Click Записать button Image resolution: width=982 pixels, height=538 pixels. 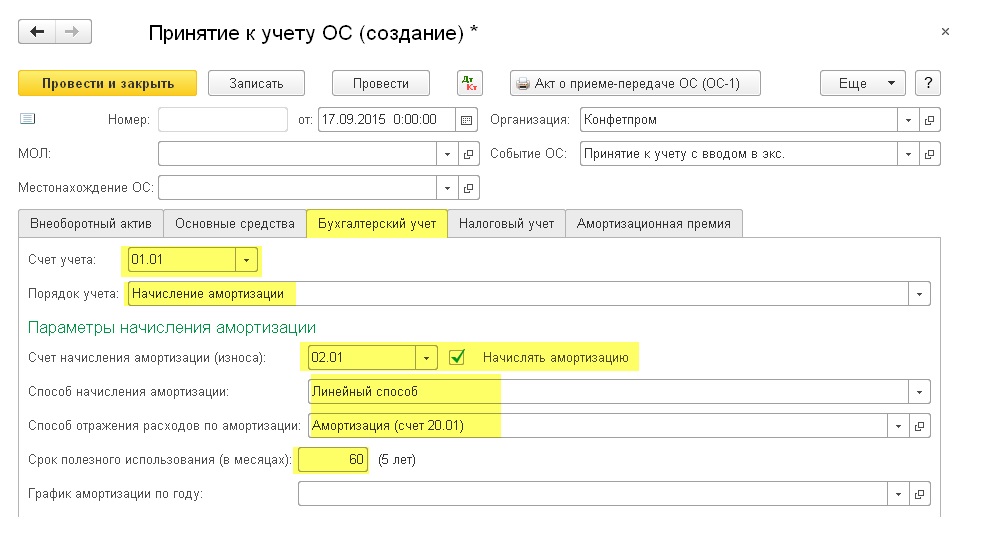tap(256, 83)
